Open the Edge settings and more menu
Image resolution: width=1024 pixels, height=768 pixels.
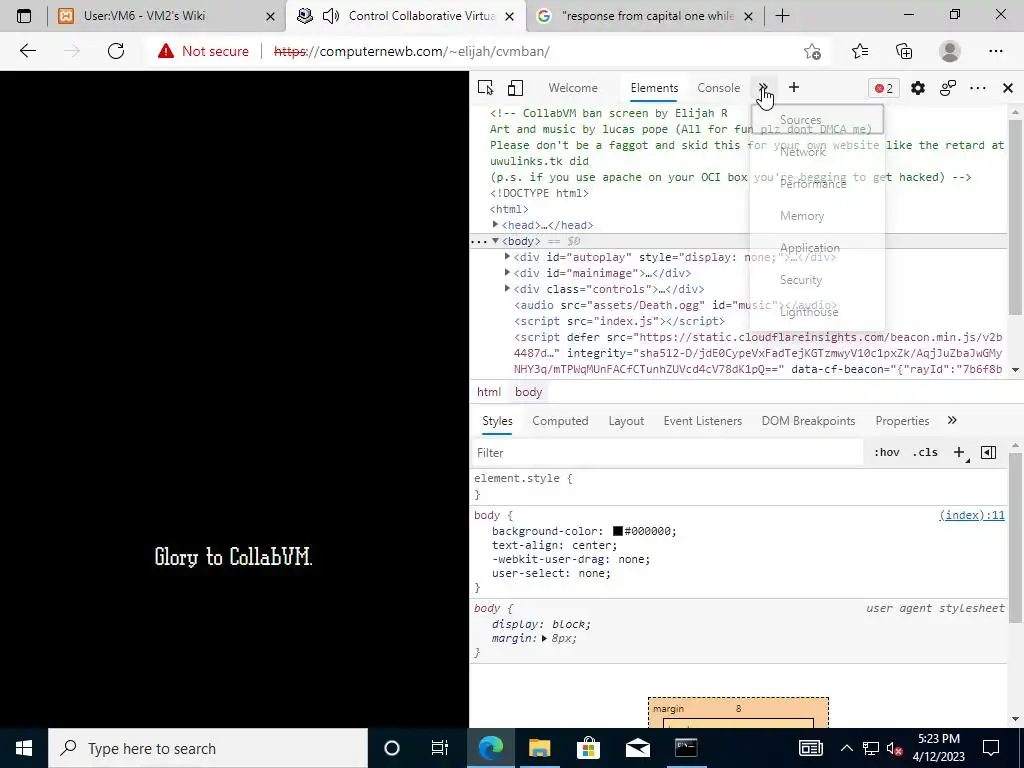(x=995, y=51)
